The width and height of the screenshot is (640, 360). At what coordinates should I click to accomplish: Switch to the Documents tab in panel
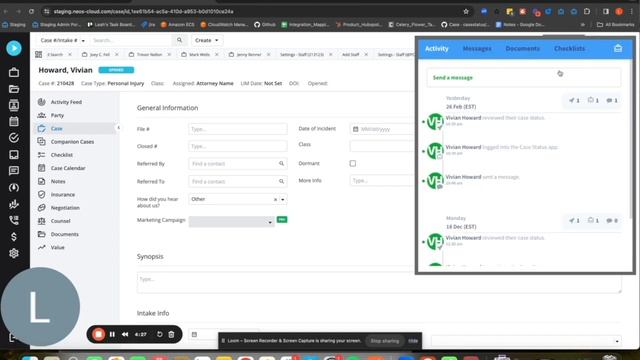tap(522, 48)
